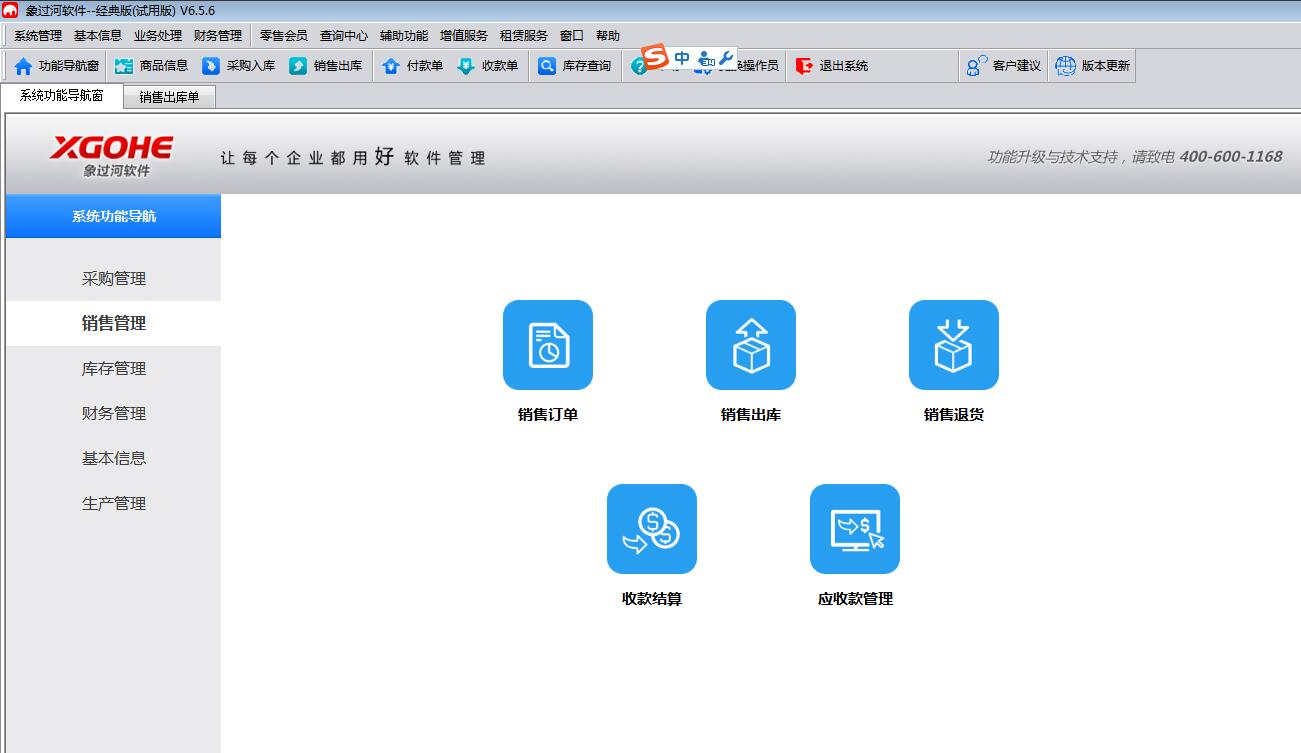Open the 业务处理 menu

click(158, 35)
